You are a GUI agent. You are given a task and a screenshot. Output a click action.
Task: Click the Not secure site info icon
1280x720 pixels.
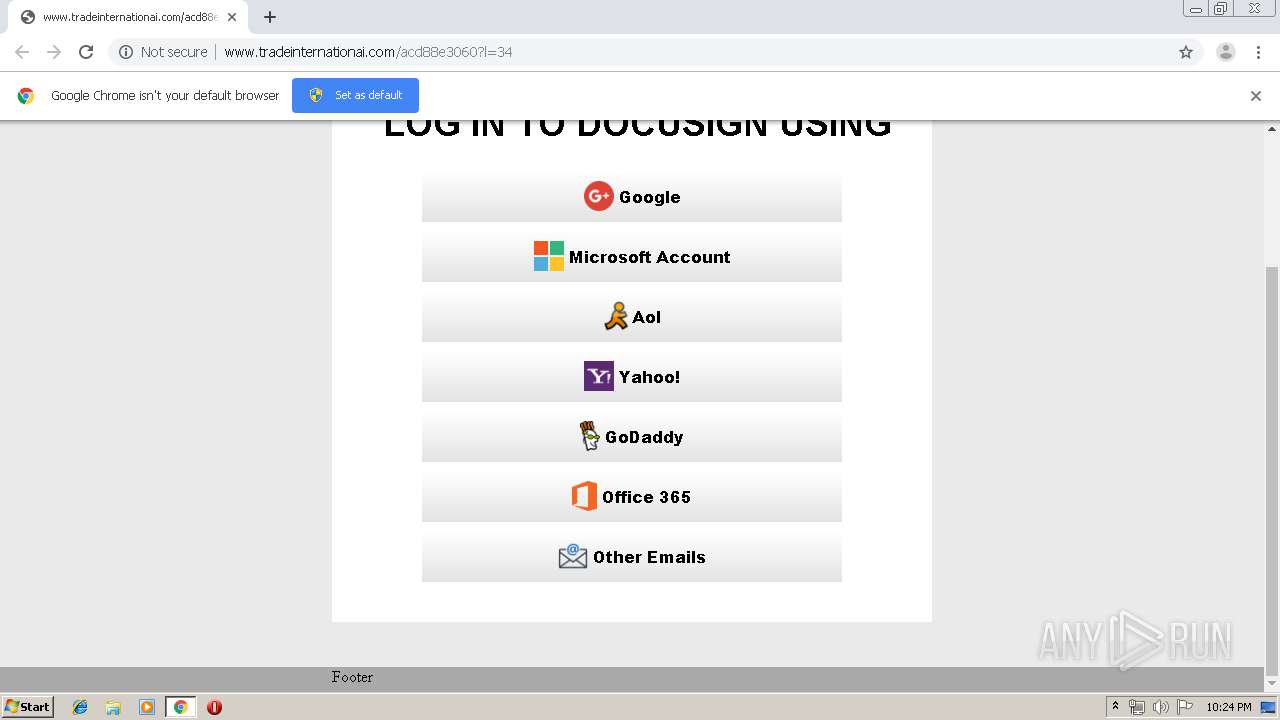(x=126, y=52)
